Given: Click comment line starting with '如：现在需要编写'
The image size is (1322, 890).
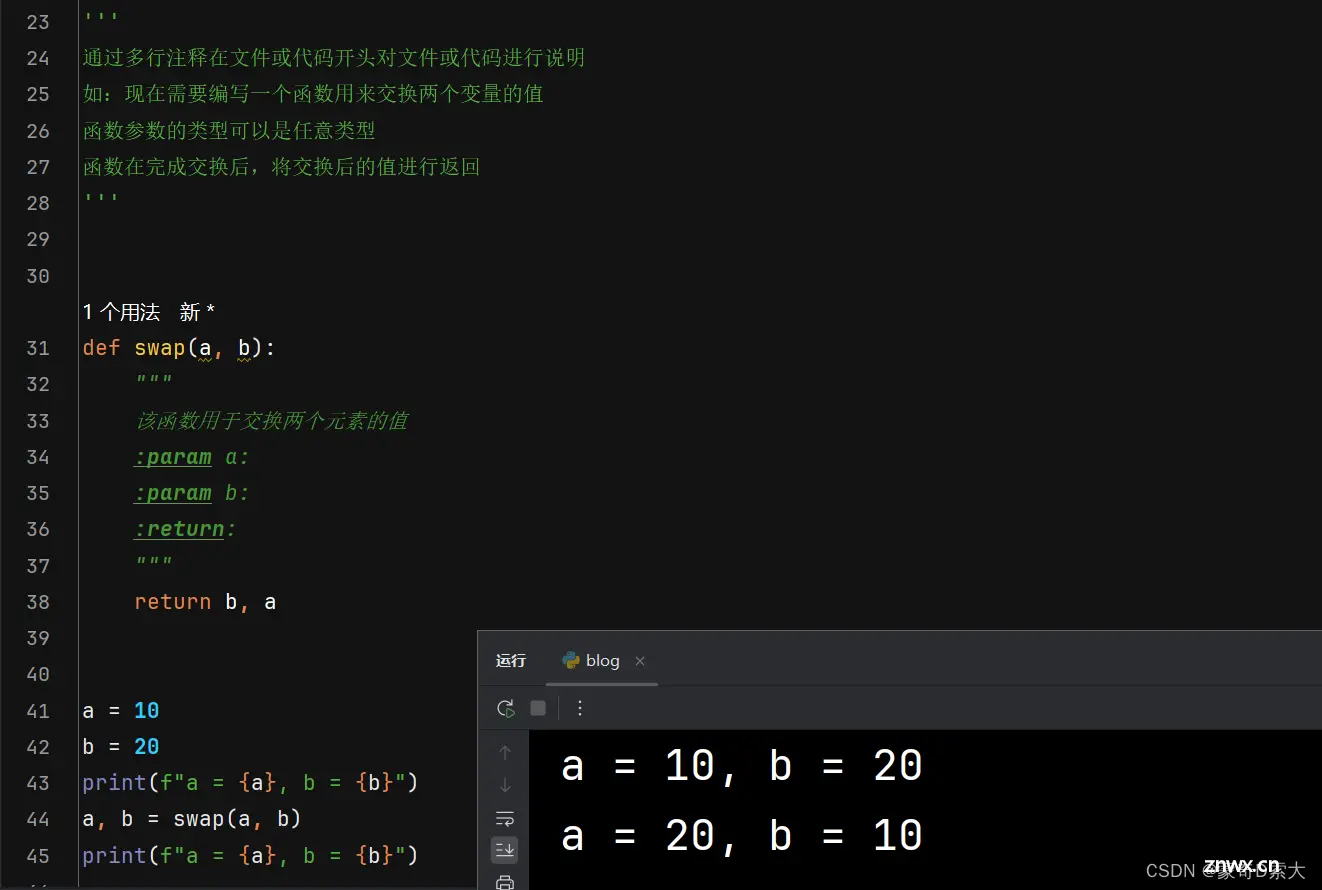Looking at the screenshot, I should coord(313,94).
